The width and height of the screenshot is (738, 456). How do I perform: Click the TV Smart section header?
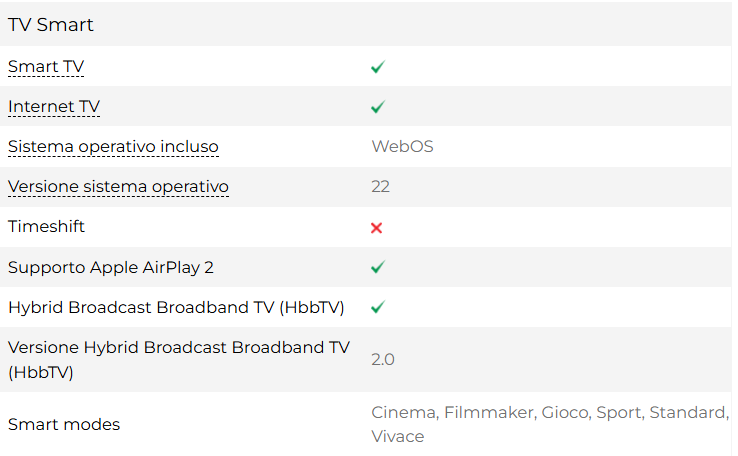coord(51,24)
